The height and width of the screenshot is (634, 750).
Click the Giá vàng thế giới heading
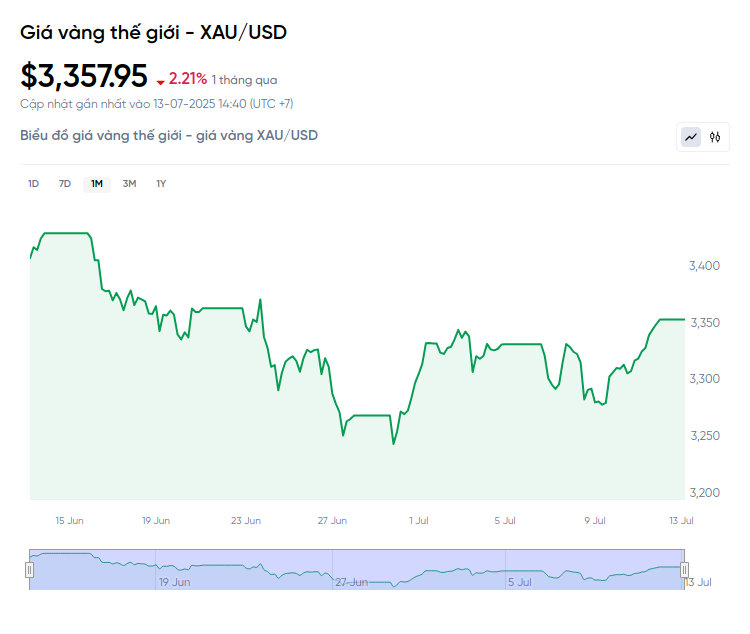click(154, 32)
